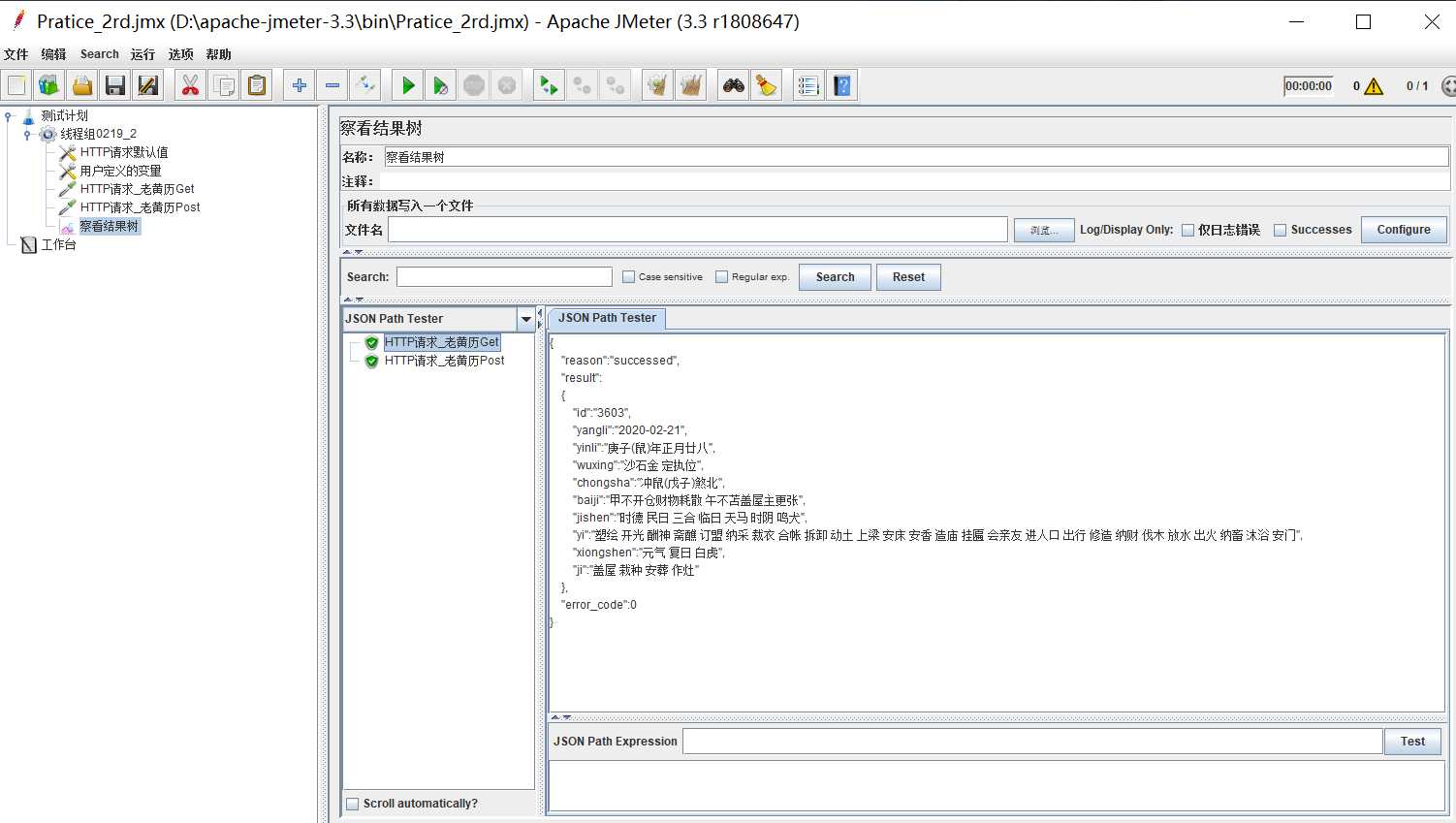Toggle the 仅日志错误 checkbox
1456x823 pixels.
(x=1187, y=231)
